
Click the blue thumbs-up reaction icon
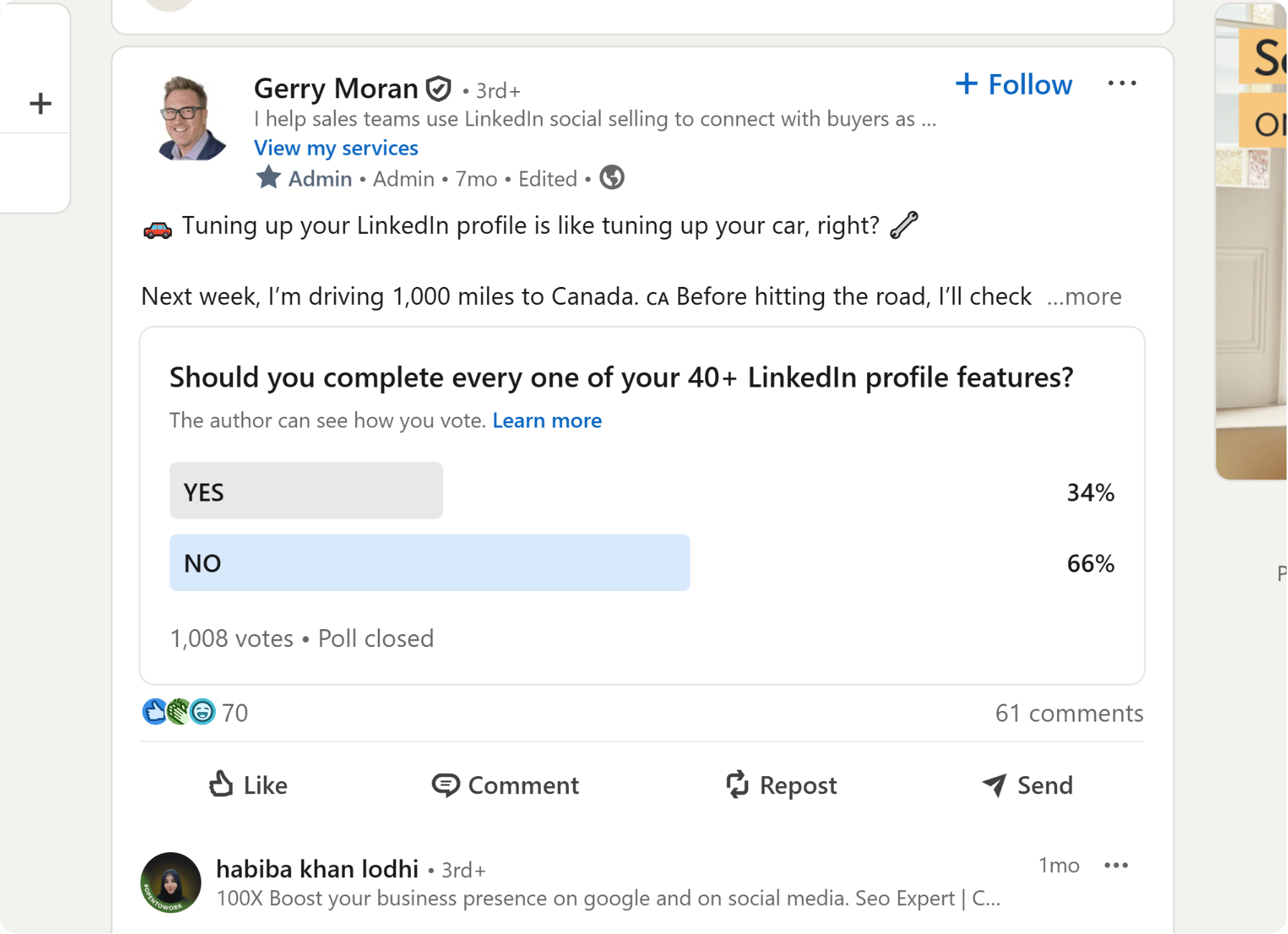tap(154, 712)
